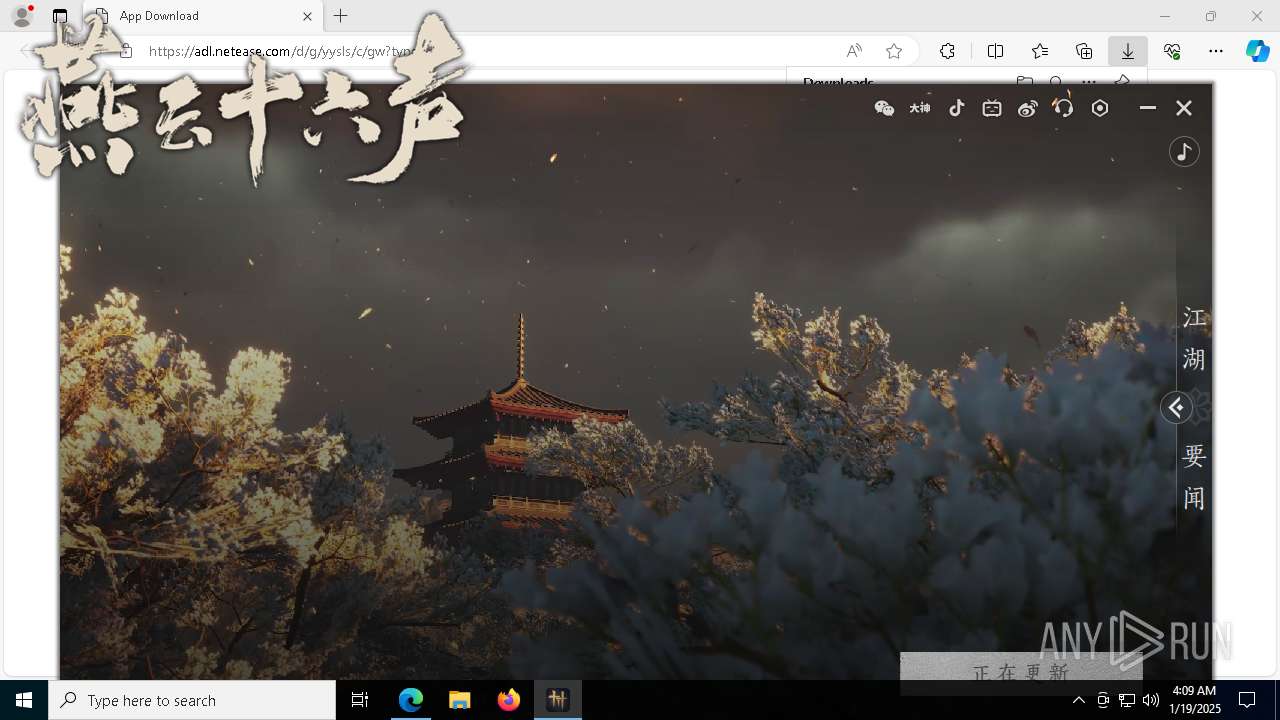The height and width of the screenshot is (720, 1280).
Task: Open the TikTok/Douyin icon in launcher
Action: 957,108
